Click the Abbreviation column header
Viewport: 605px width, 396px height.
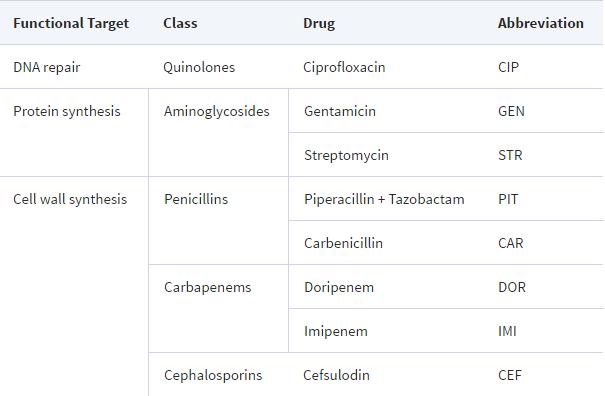[541, 23]
